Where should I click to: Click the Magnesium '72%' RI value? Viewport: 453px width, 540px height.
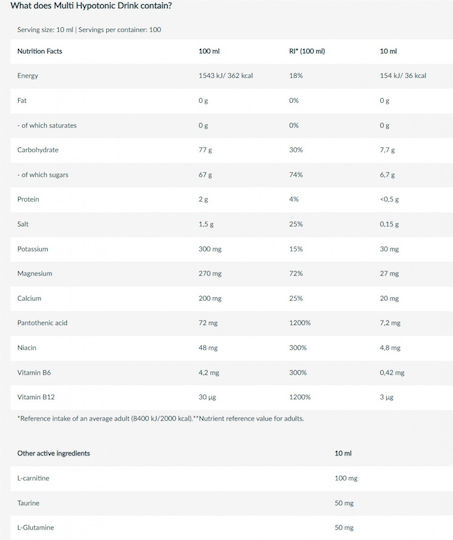tap(296, 274)
